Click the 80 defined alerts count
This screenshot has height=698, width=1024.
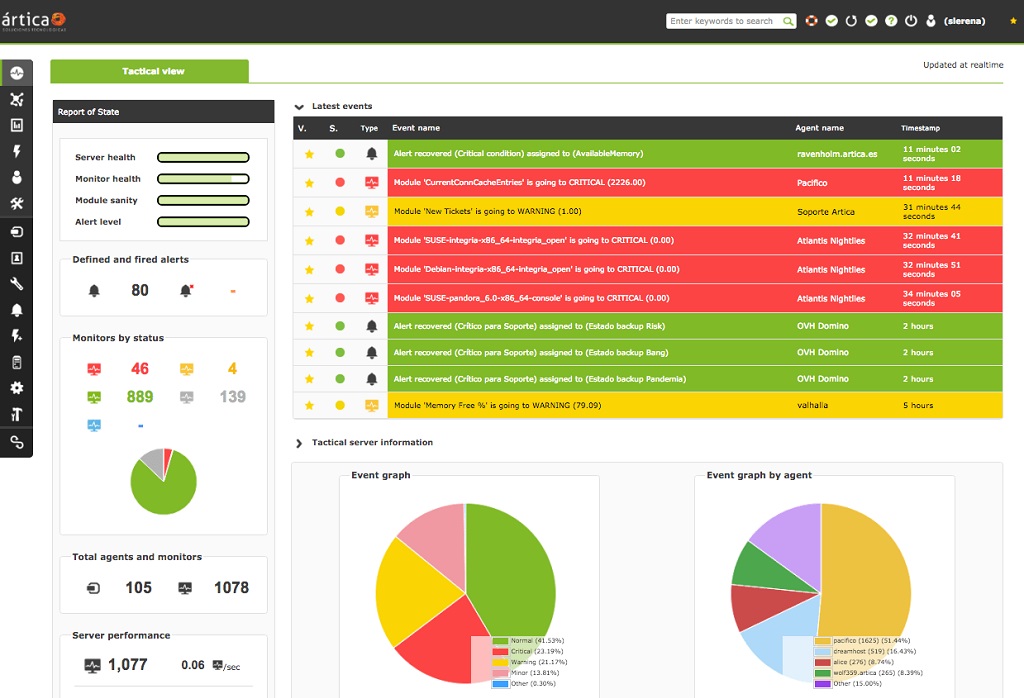point(140,291)
